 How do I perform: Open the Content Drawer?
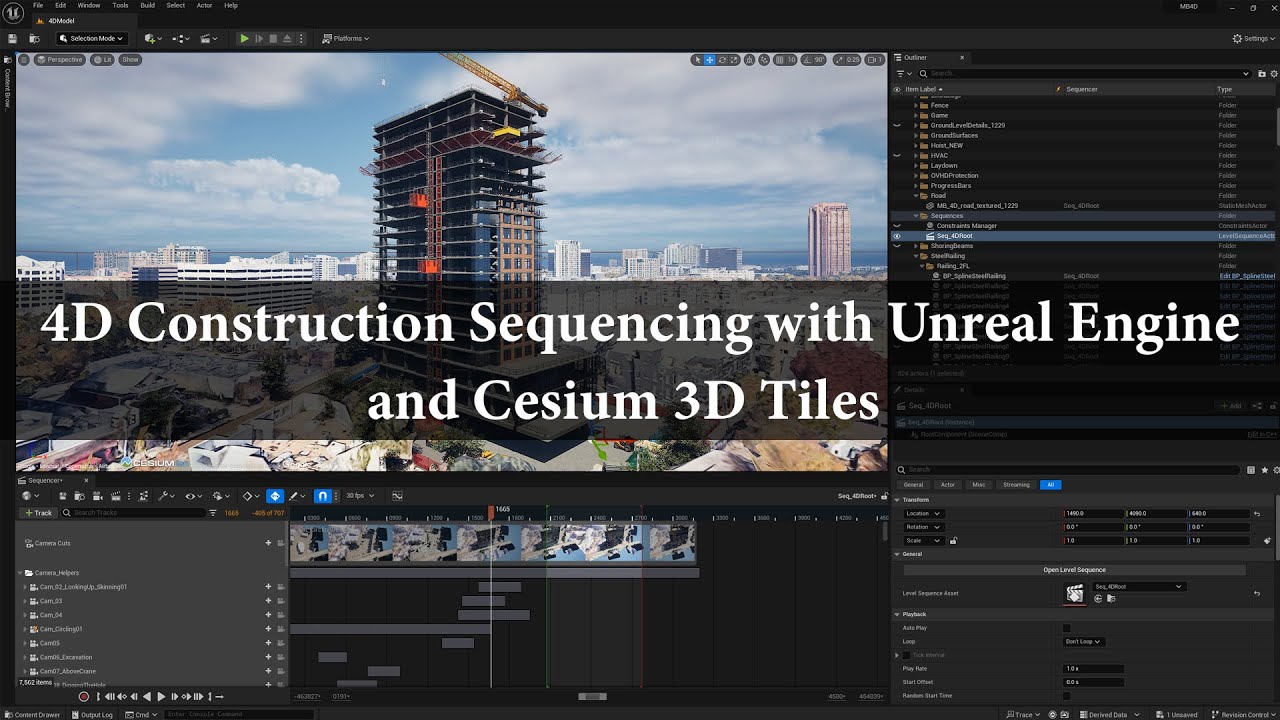pos(31,715)
